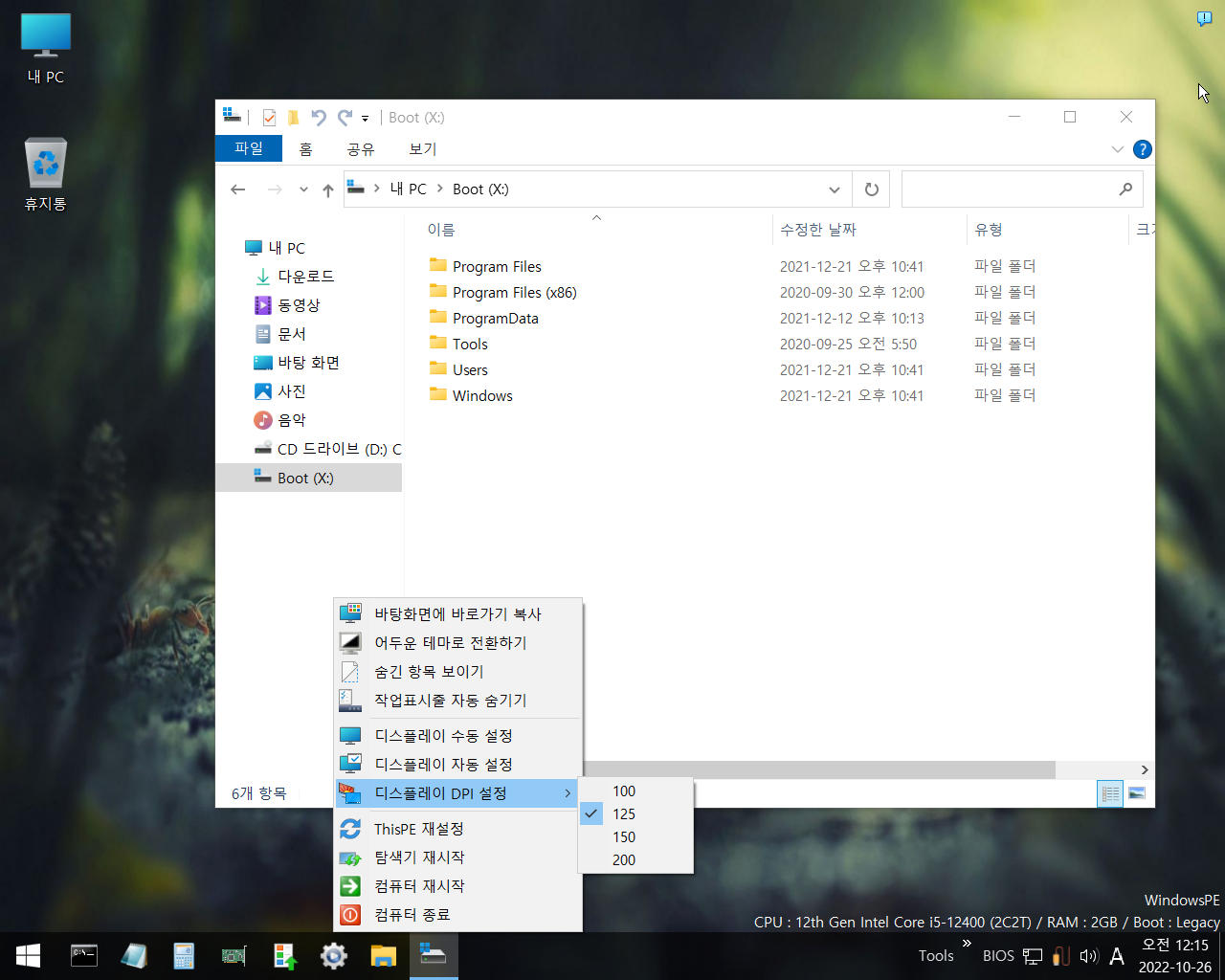This screenshot has width=1225, height=980.
Task: Click the blue Help question mark icon
Action: tap(1142, 149)
